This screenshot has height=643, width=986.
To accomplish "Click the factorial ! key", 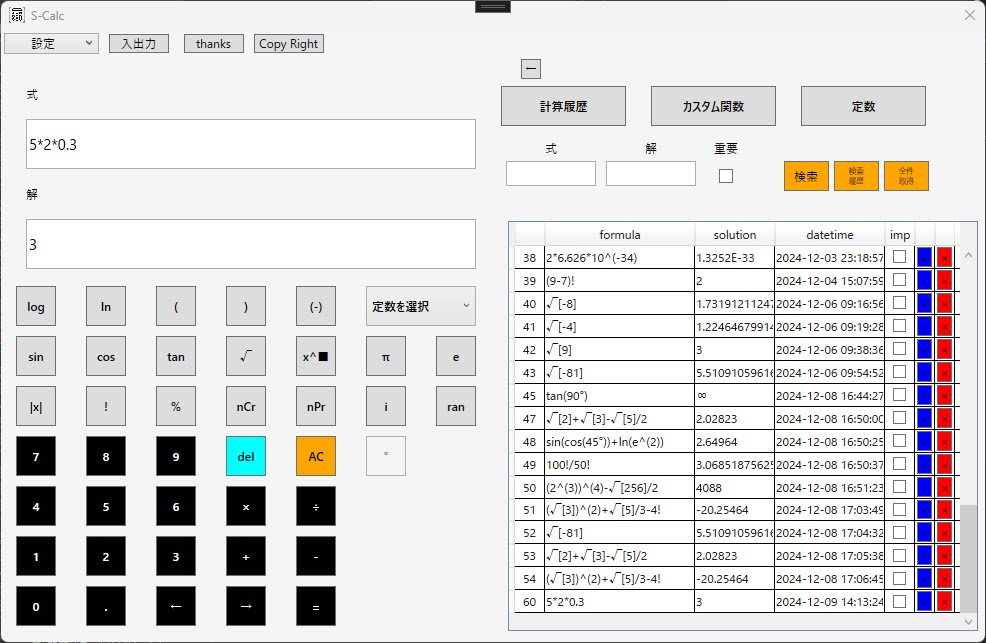I will [106, 406].
